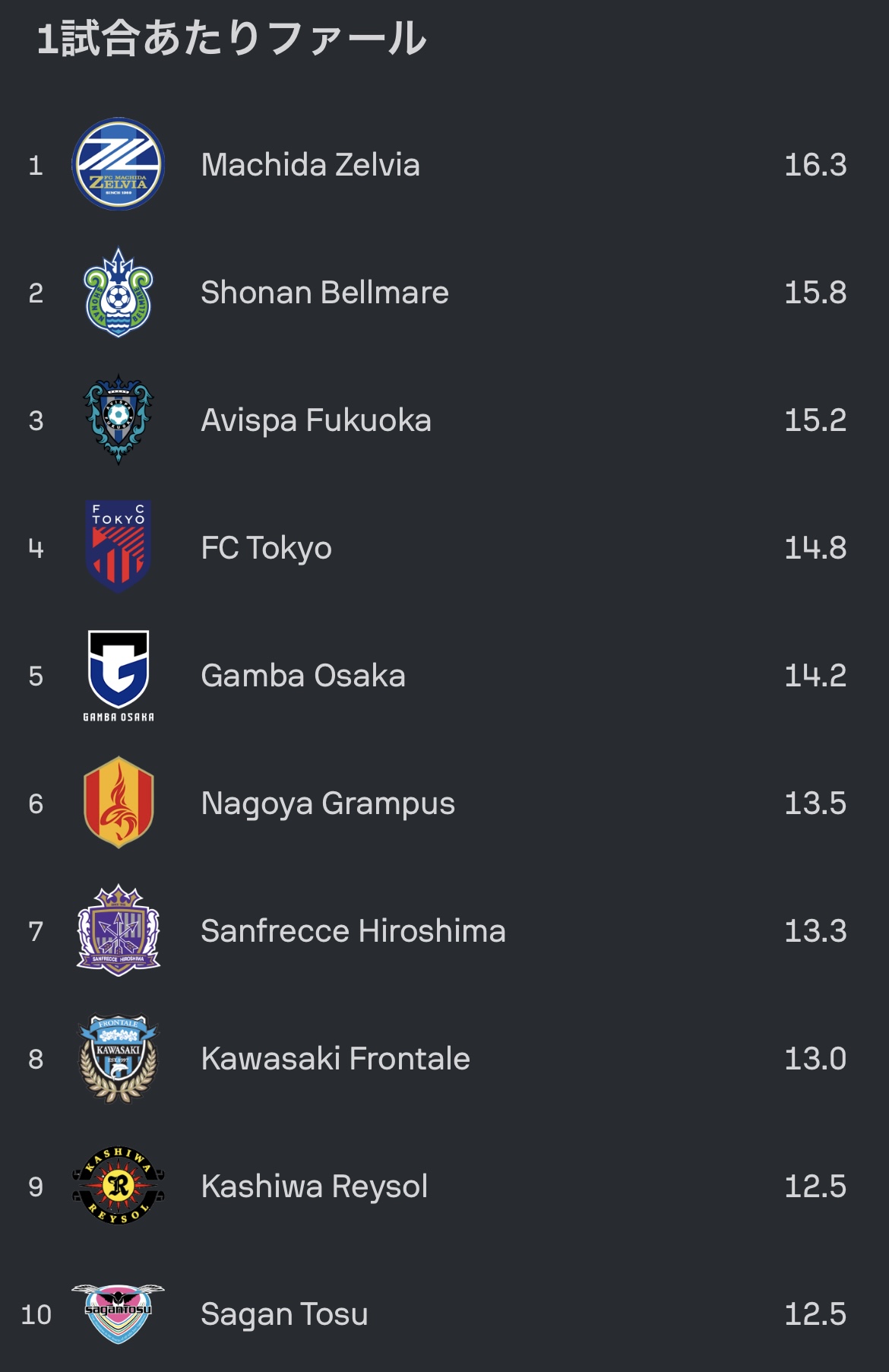Select the Avispa Fukuoka team logo
The image size is (889, 1372).
point(119,420)
